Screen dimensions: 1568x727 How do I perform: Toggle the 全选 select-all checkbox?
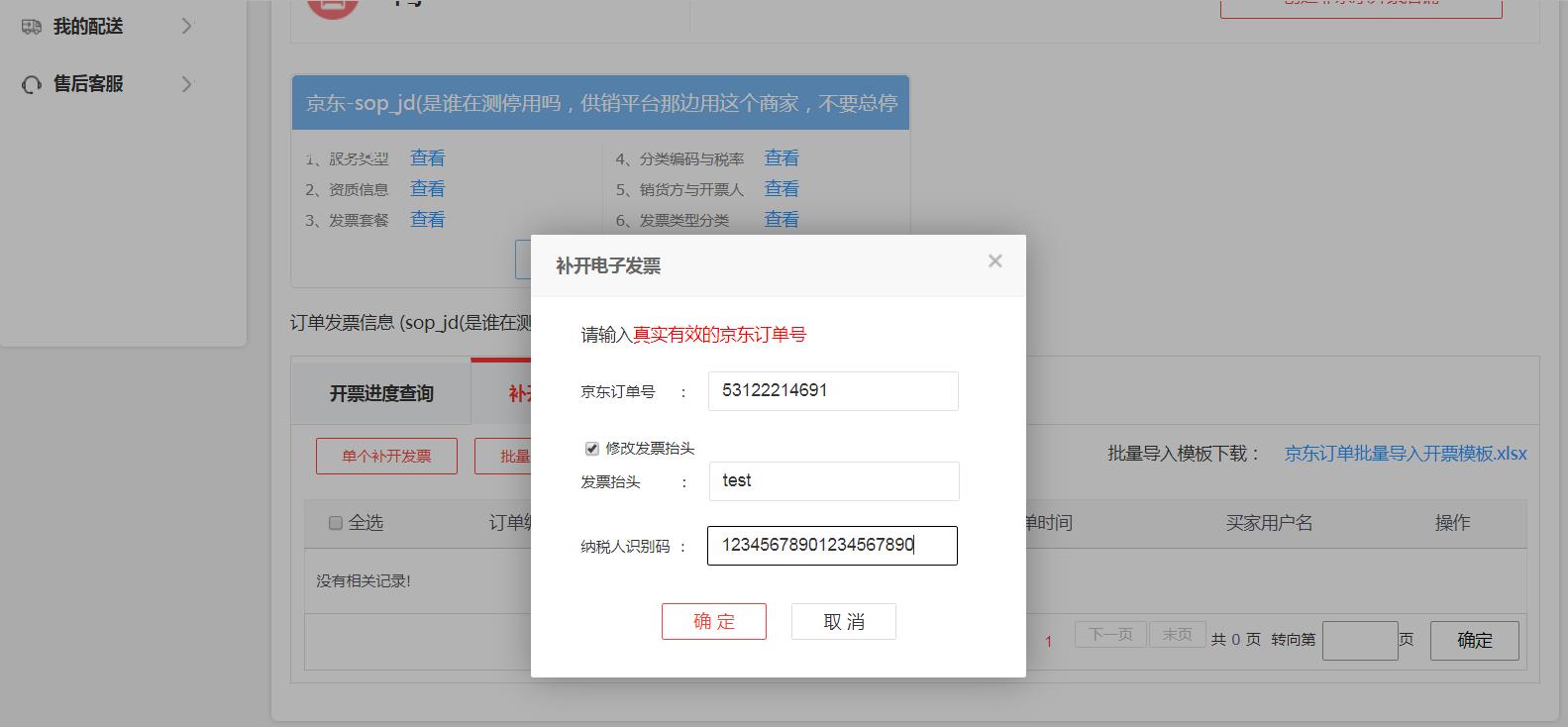335,523
